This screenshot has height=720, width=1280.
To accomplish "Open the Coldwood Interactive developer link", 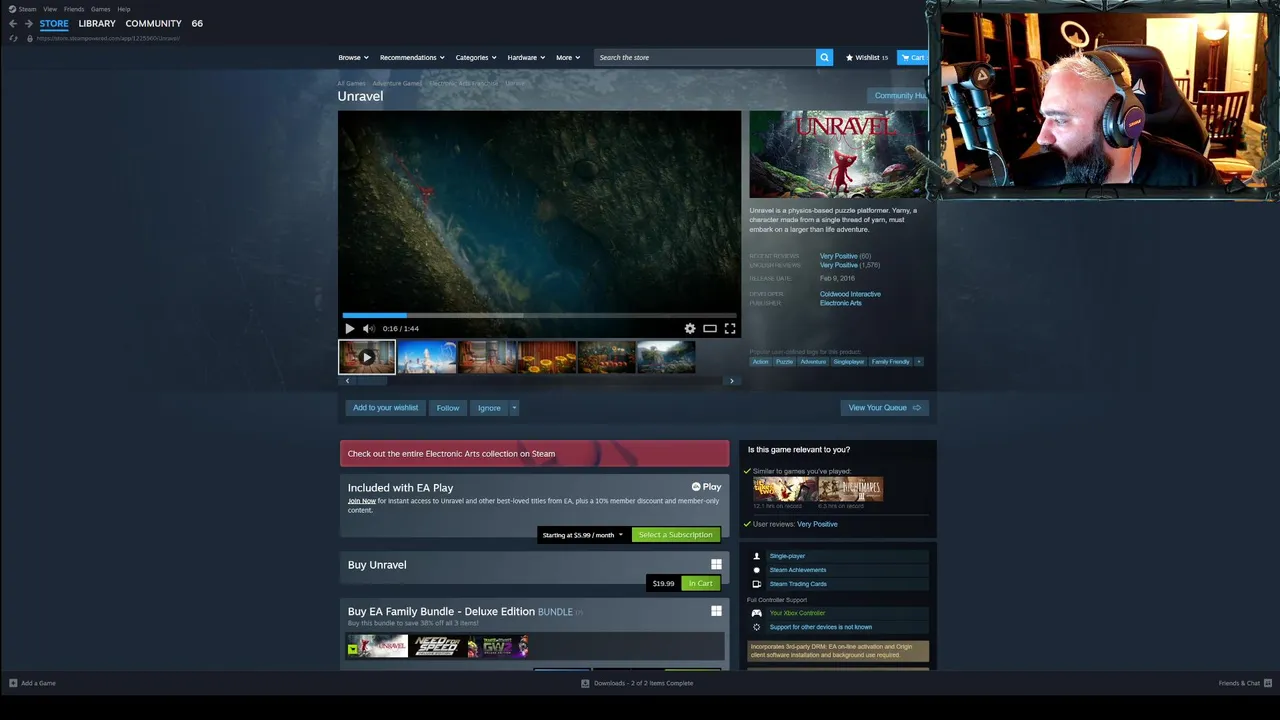I will (x=850, y=294).
